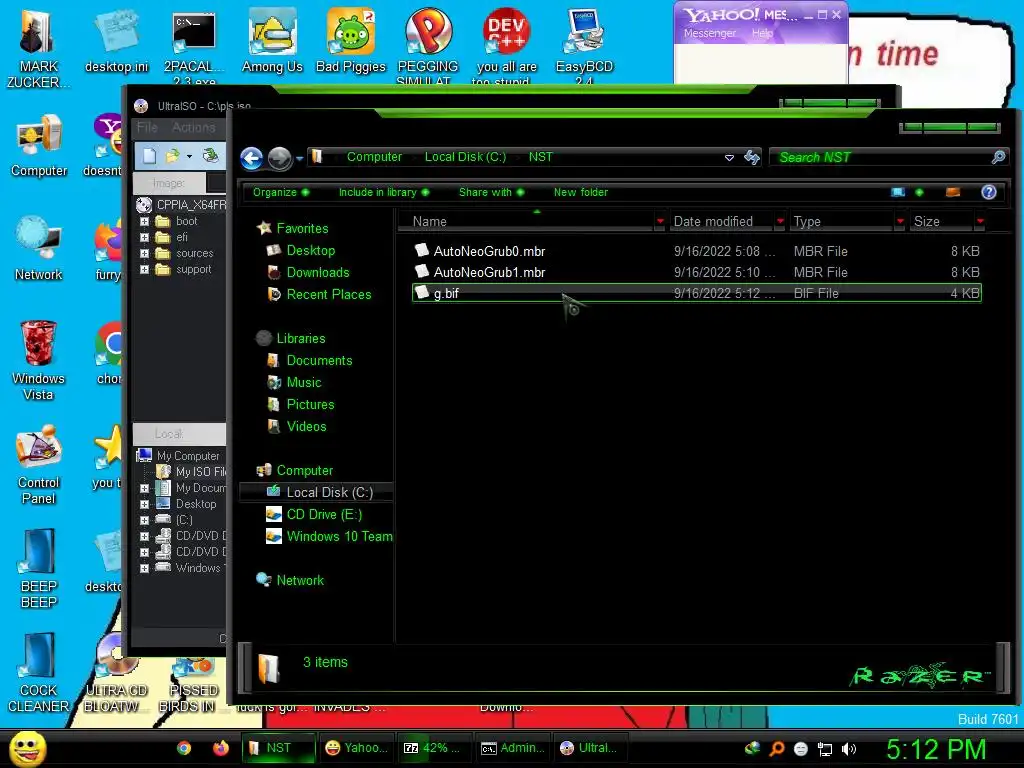Screen dimensions: 1024x768
Task: Toggle the preview pane icon
Action: [953, 192]
